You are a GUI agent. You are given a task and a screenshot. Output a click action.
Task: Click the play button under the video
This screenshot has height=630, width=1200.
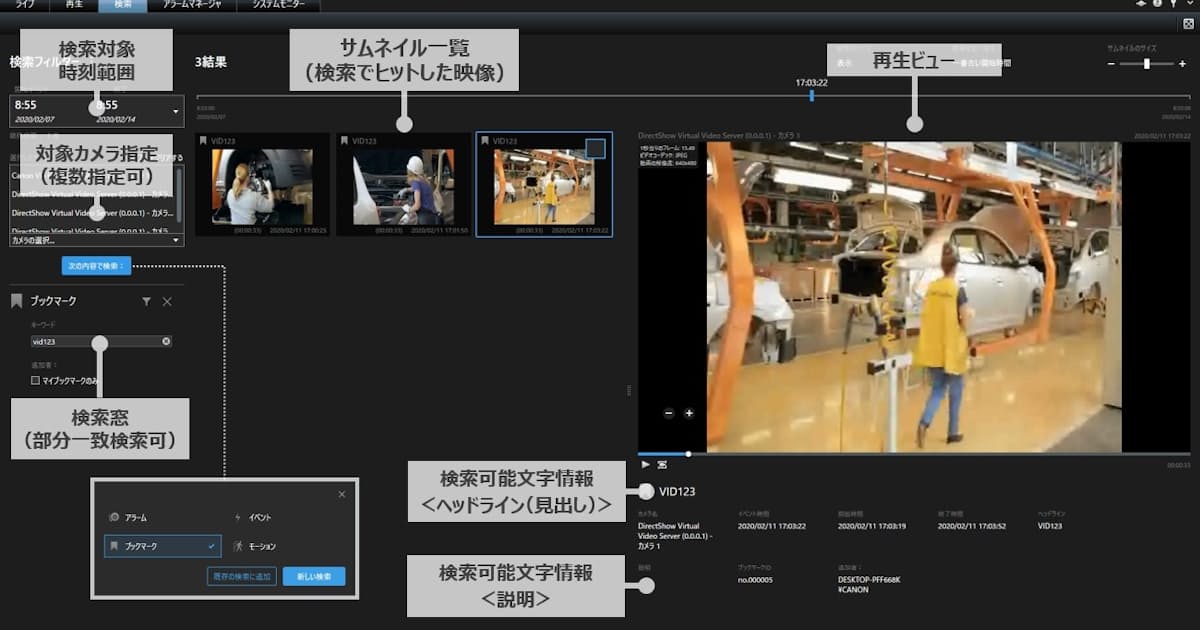tap(646, 464)
